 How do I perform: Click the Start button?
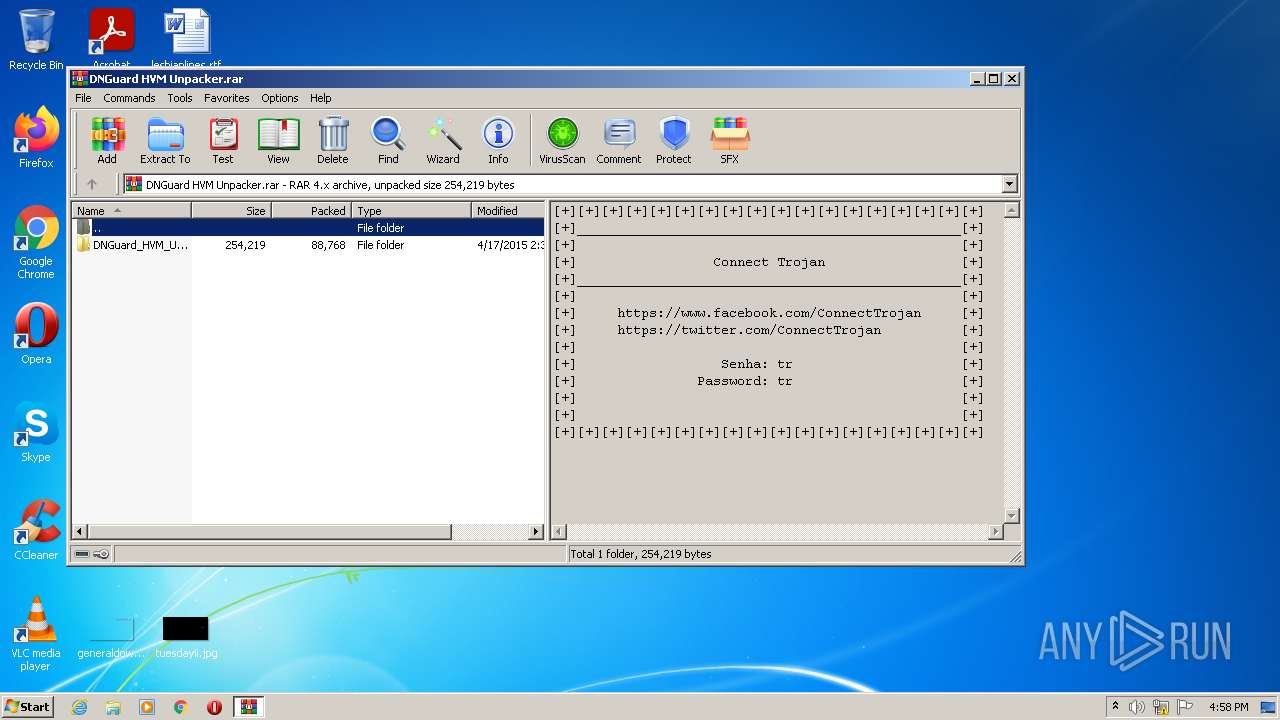click(27, 707)
